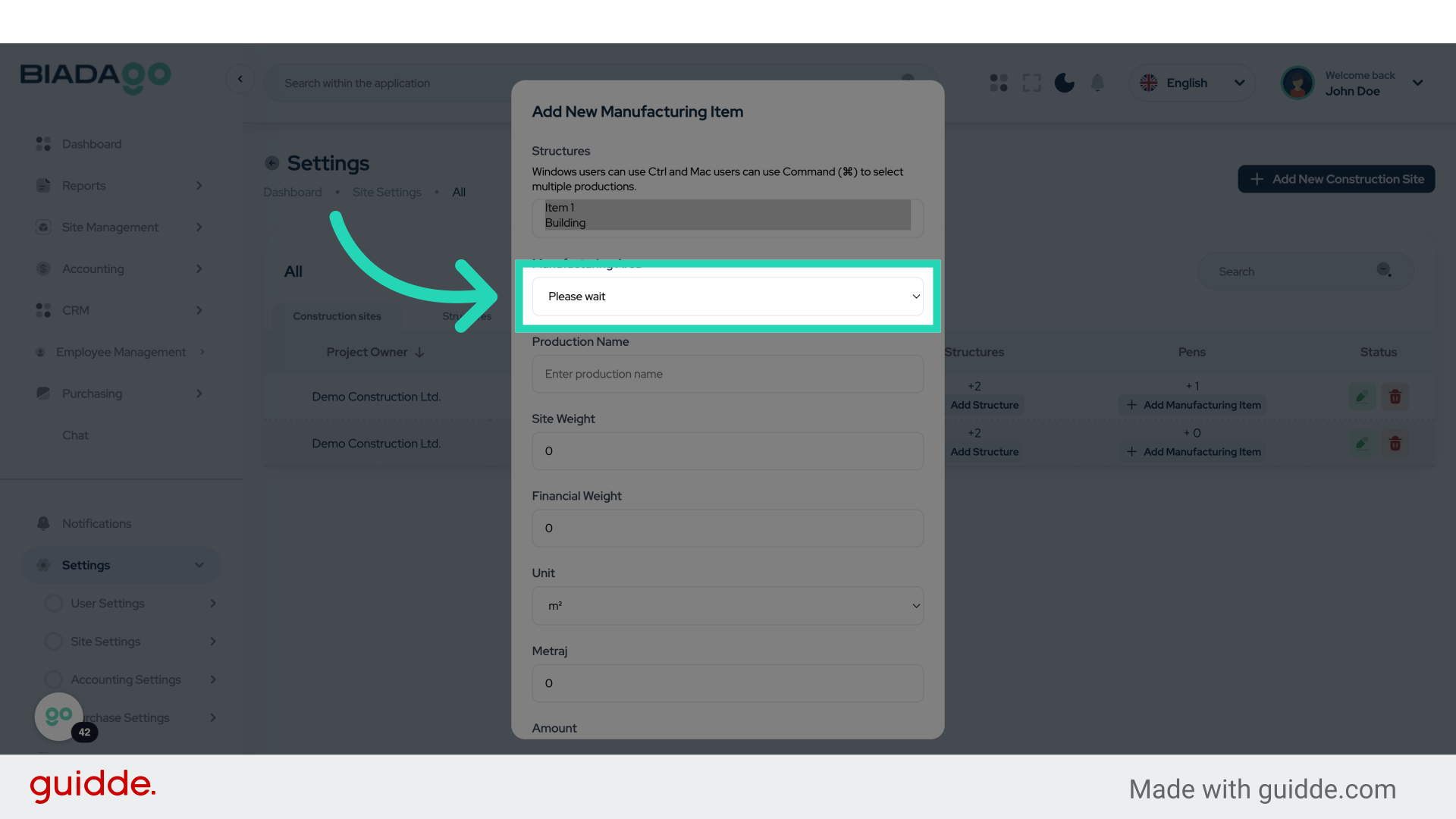This screenshot has height=819, width=1456.
Task: Open the Please wait dropdown
Action: point(727,297)
